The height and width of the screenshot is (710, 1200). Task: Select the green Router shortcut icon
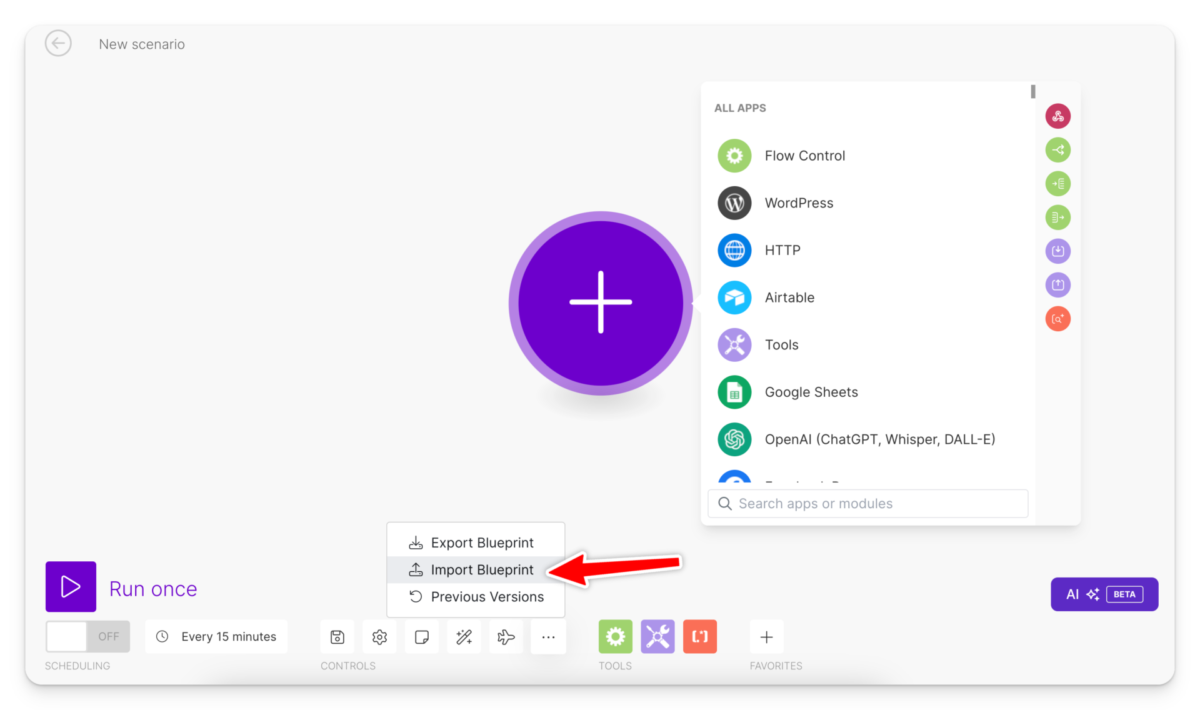coord(1058,149)
